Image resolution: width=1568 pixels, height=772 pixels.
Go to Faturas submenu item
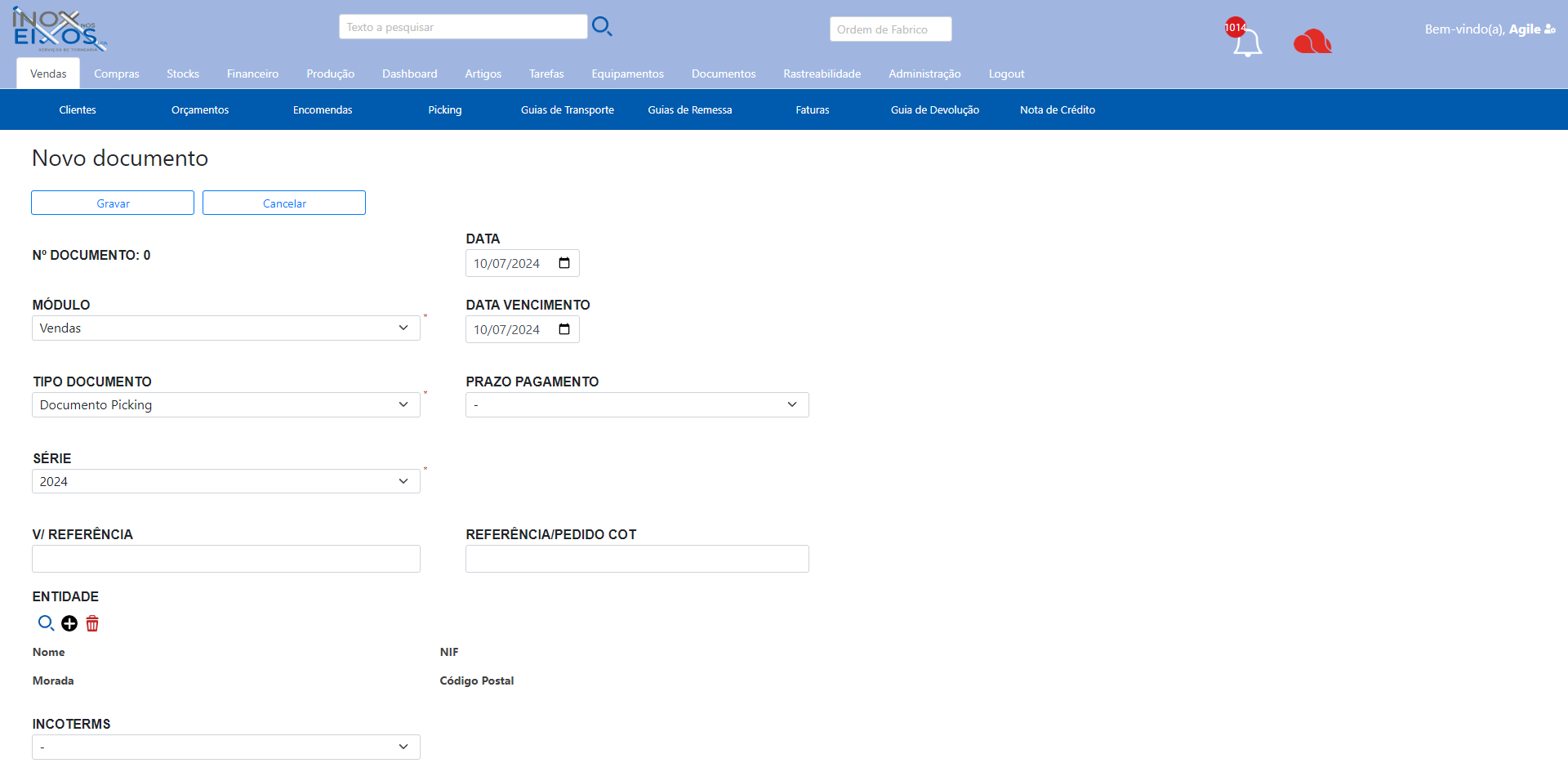(813, 109)
